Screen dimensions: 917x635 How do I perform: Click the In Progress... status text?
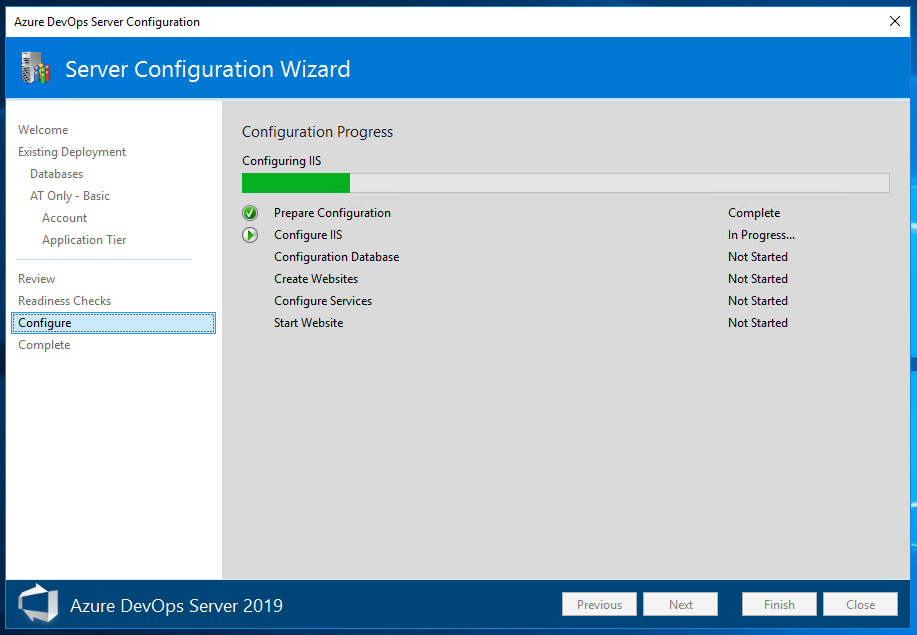761,235
